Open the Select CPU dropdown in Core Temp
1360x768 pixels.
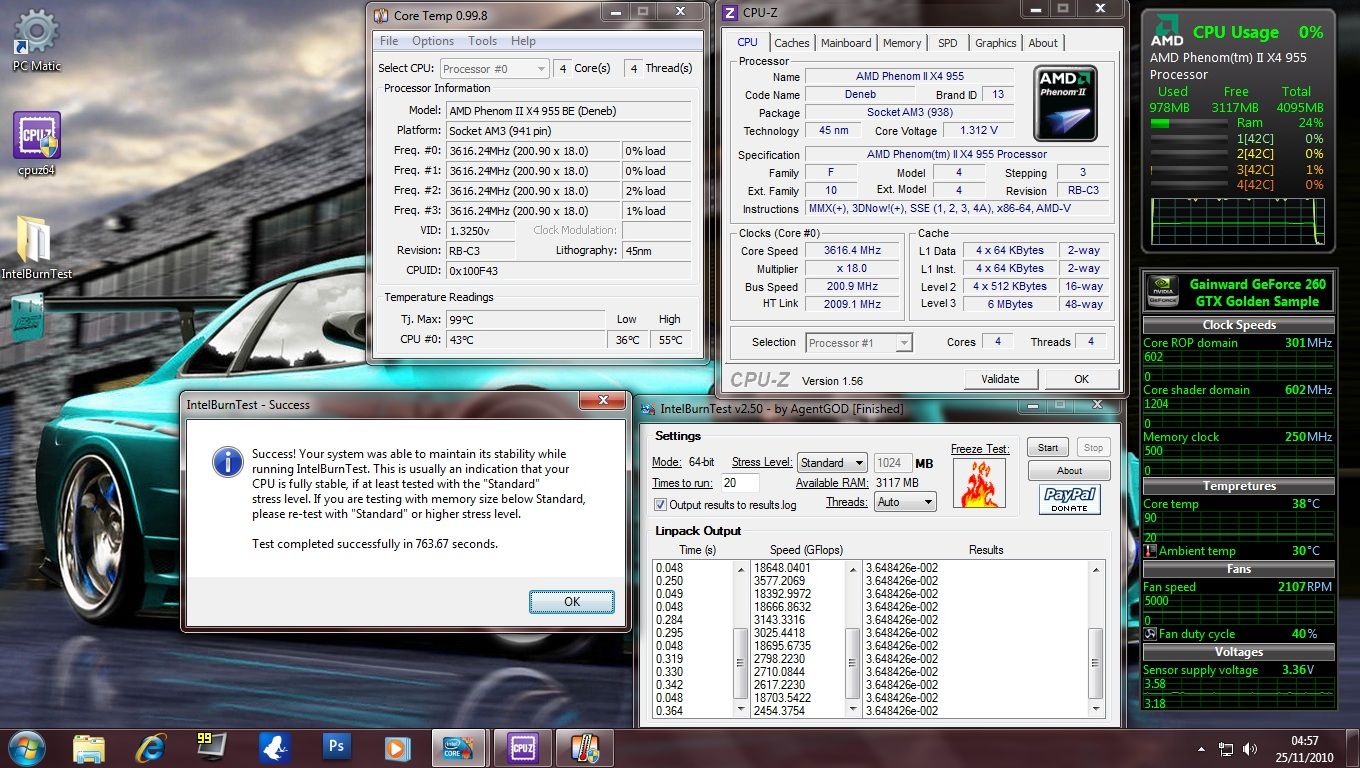click(x=494, y=68)
